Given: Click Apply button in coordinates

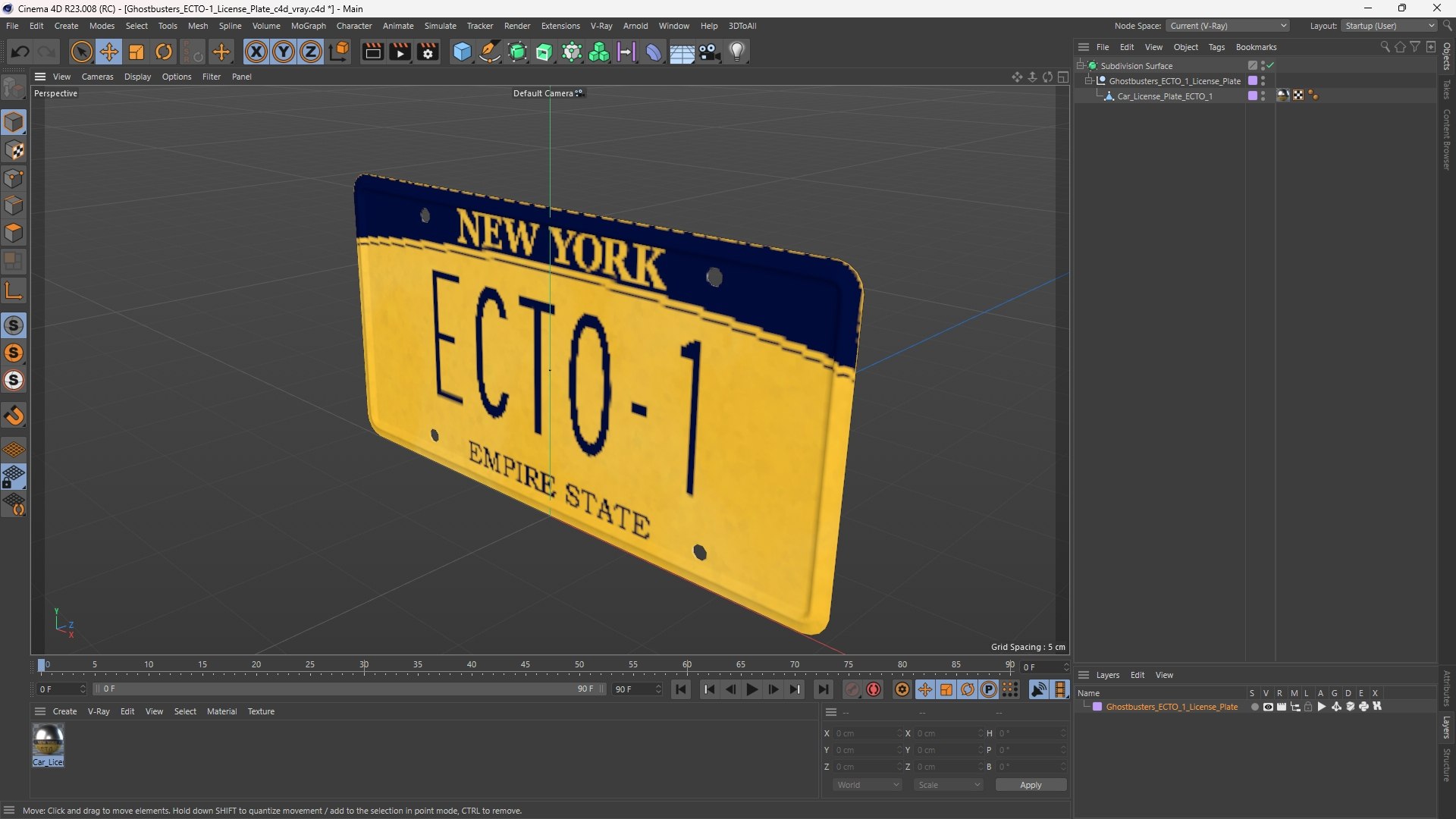Looking at the screenshot, I should 1031,785.
